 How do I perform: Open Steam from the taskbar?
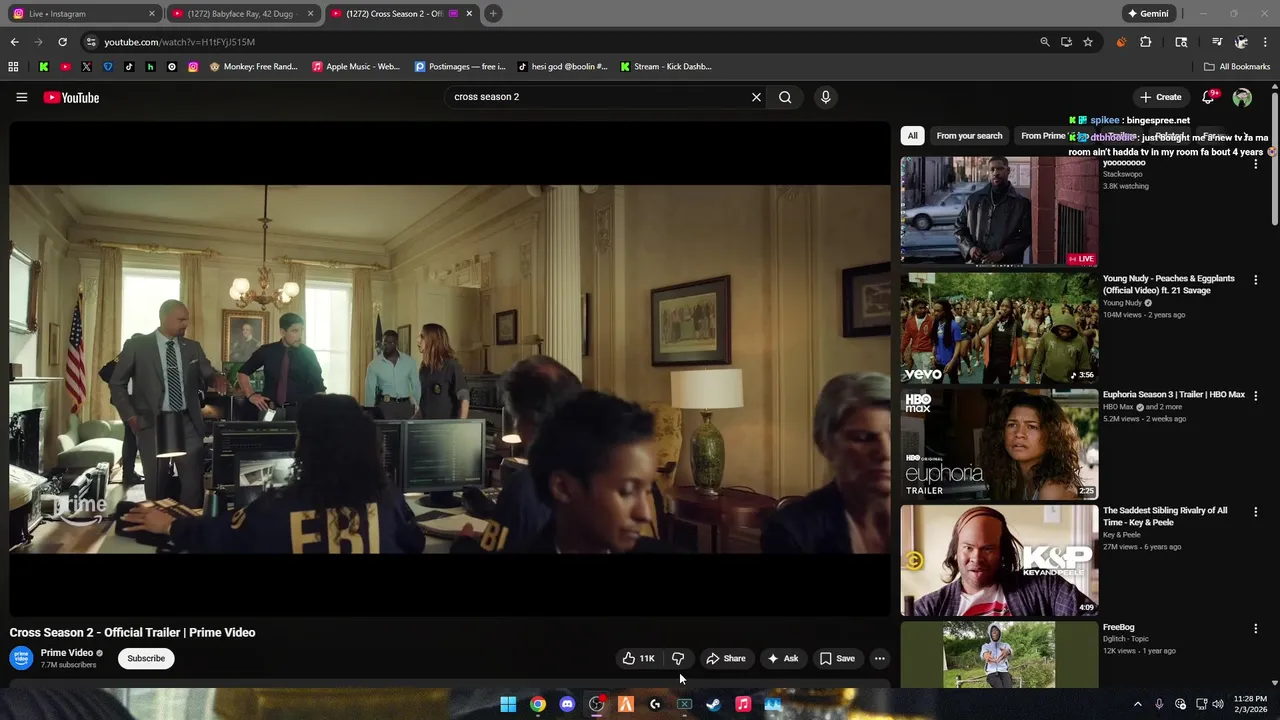tap(713, 704)
